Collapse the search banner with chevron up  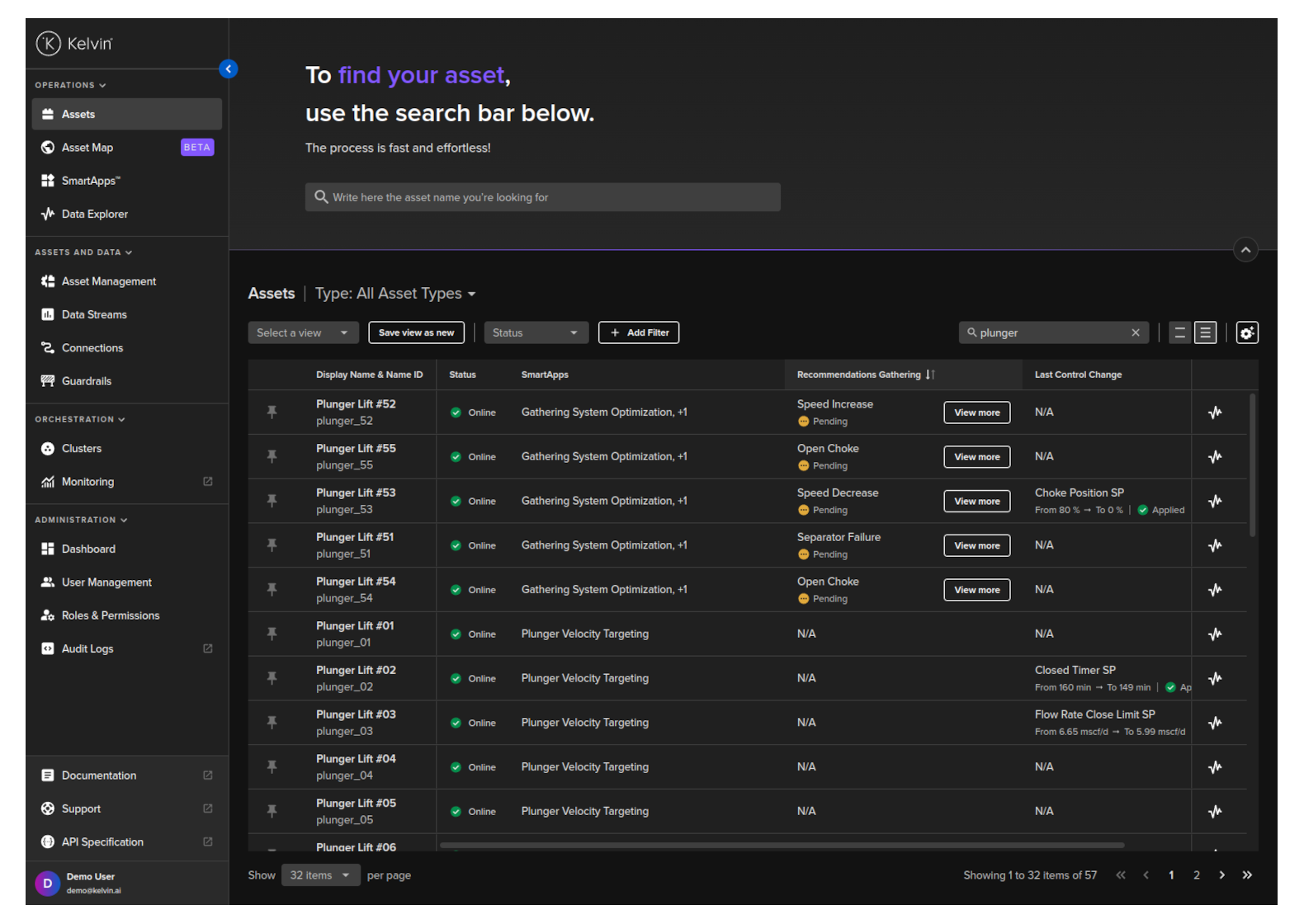tap(1245, 249)
